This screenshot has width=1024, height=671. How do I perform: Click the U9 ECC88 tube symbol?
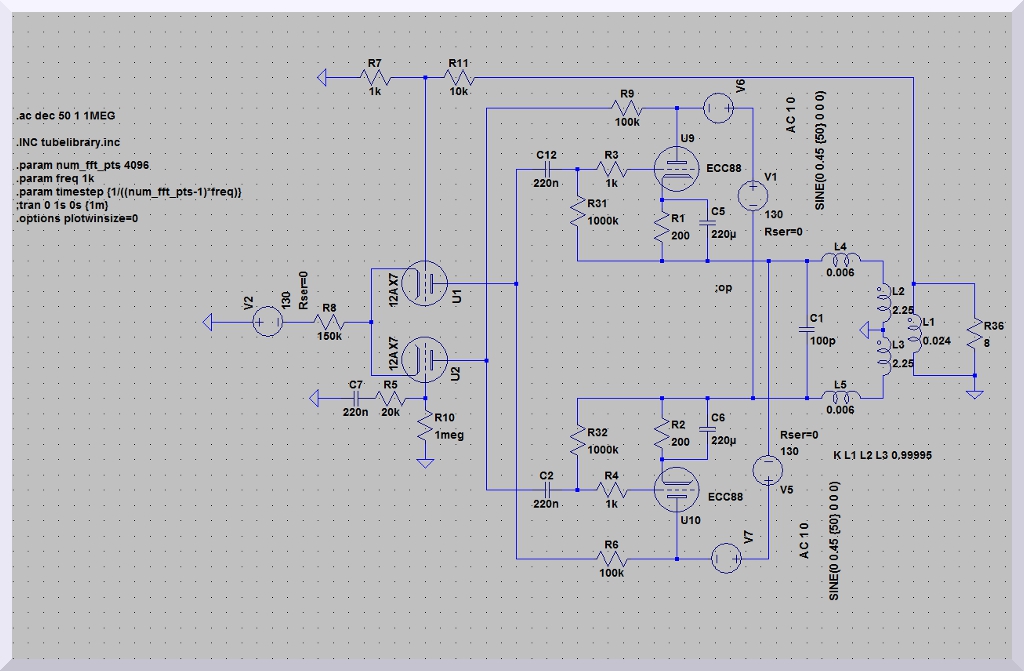pyautogui.click(x=677, y=167)
